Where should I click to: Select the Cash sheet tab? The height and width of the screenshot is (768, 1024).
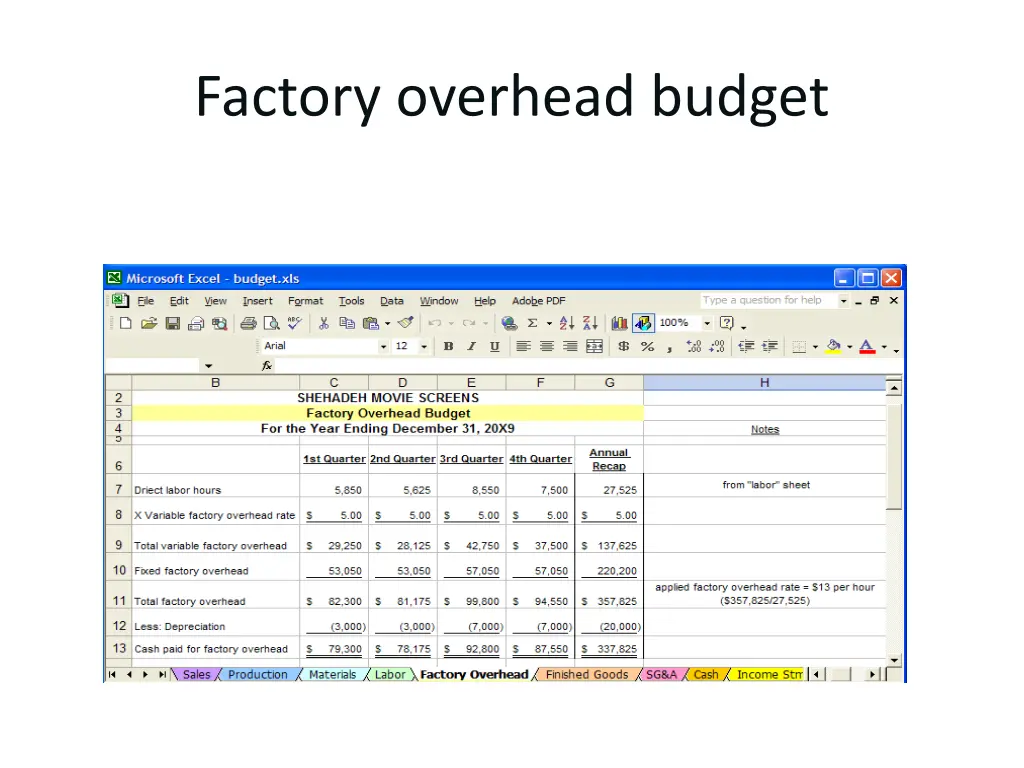[706, 675]
